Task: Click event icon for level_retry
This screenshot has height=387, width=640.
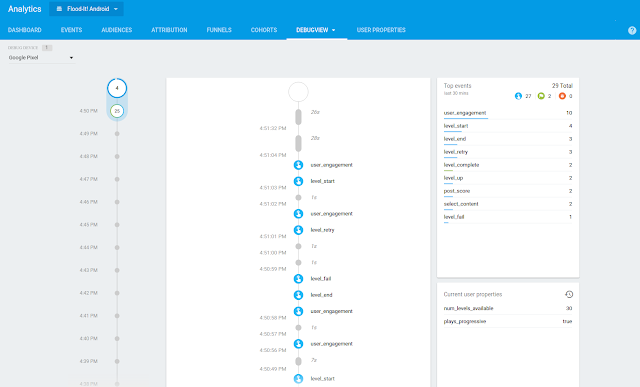Action: [298, 230]
